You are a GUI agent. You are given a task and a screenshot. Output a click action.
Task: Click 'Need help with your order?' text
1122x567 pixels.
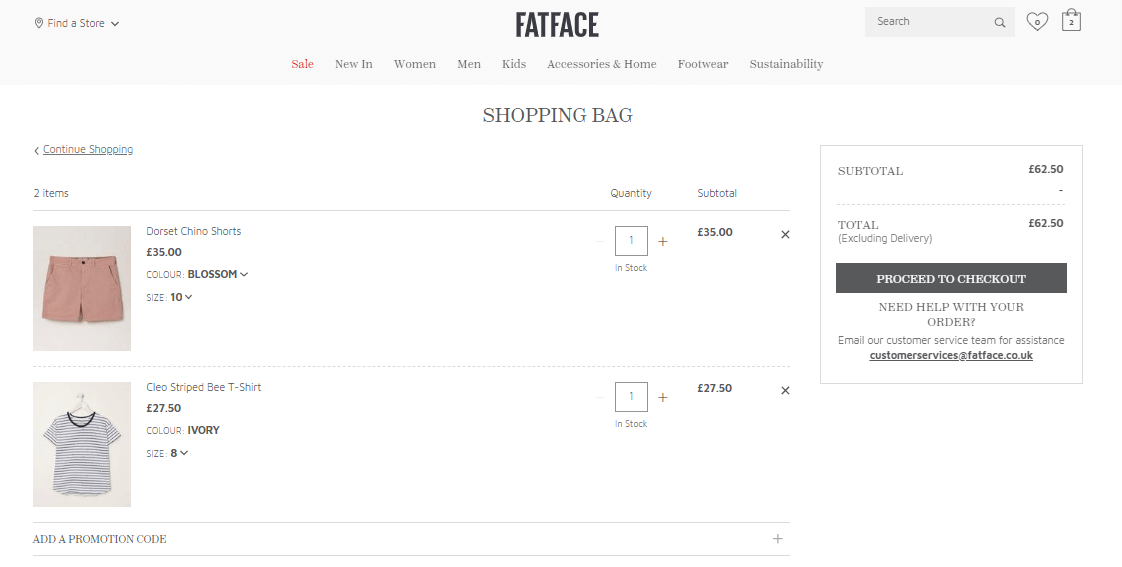click(x=951, y=314)
